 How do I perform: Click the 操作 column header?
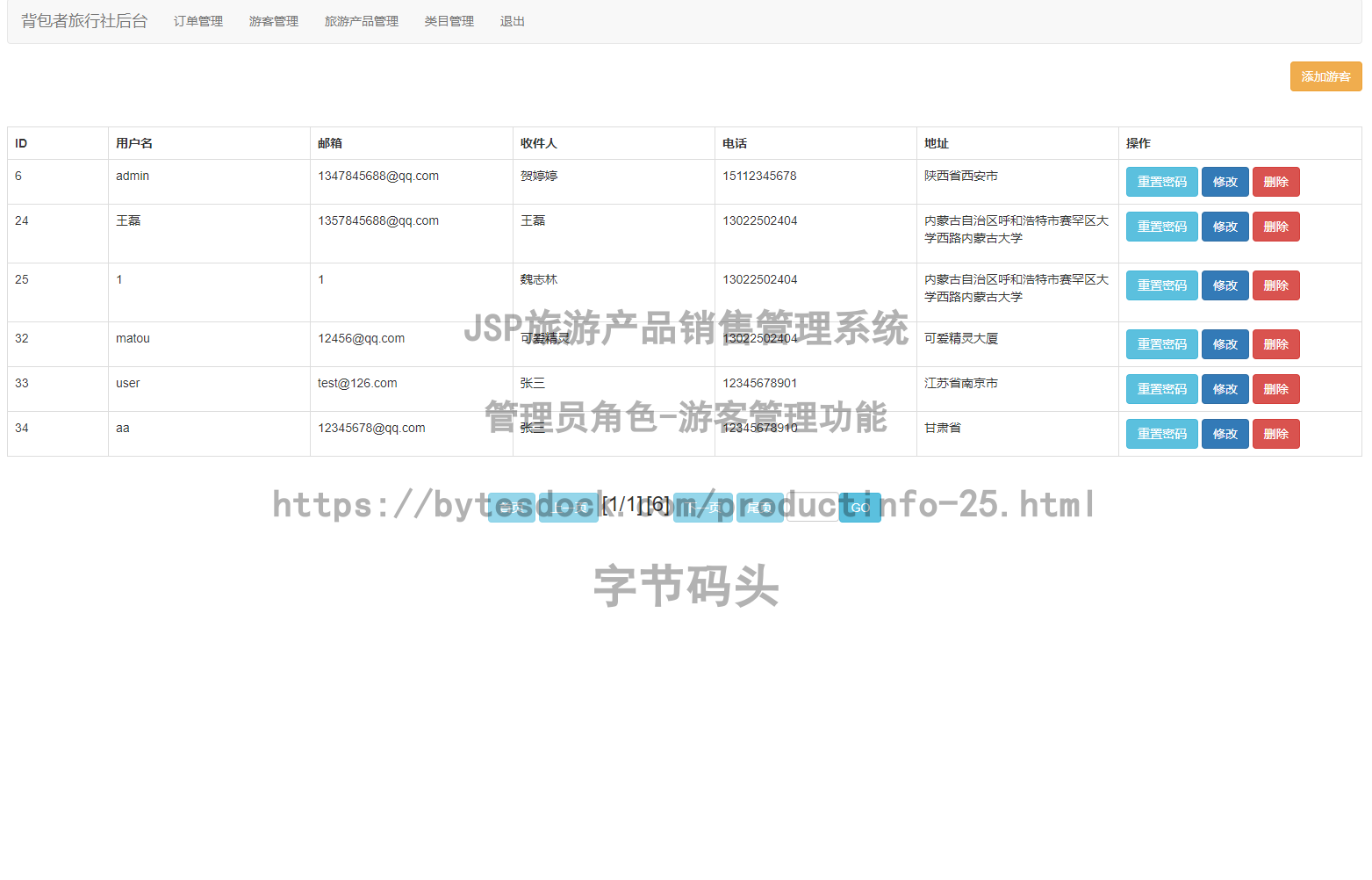1139,143
